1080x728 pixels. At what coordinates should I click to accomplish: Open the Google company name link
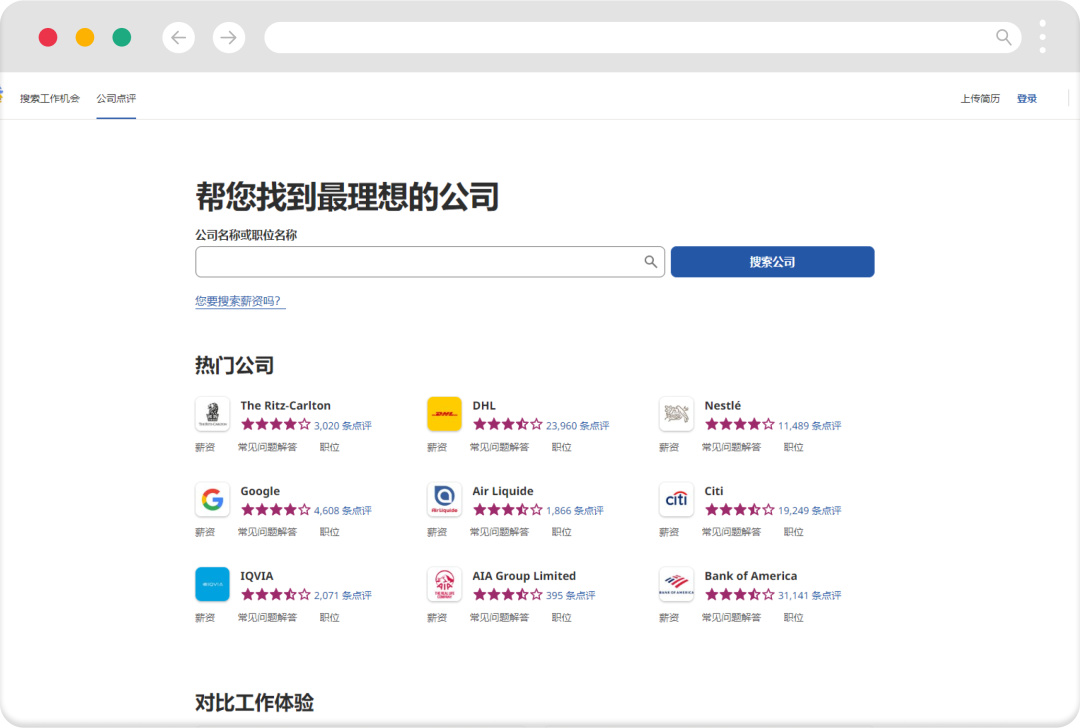pos(260,491)
